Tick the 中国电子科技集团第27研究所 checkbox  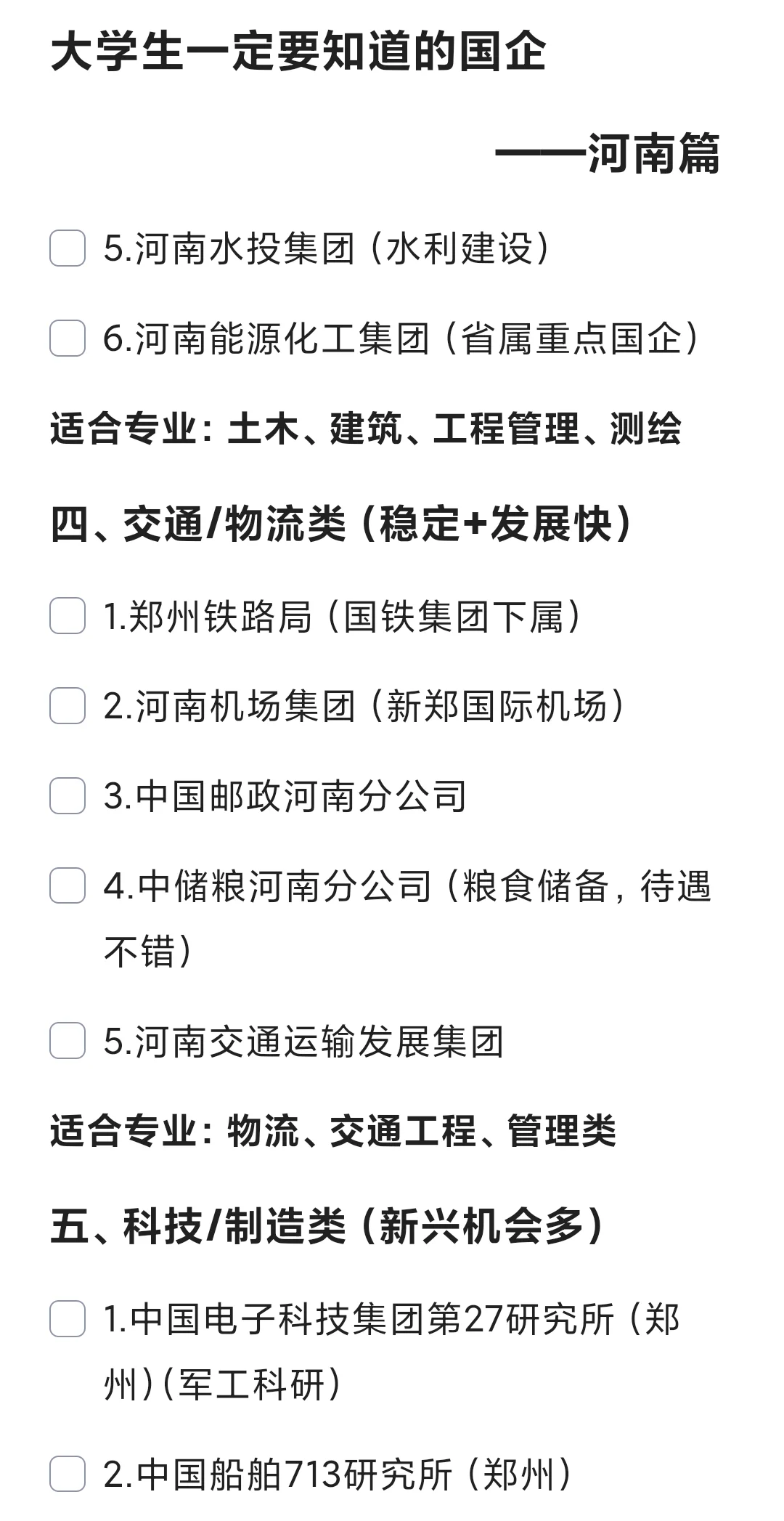68,1319
